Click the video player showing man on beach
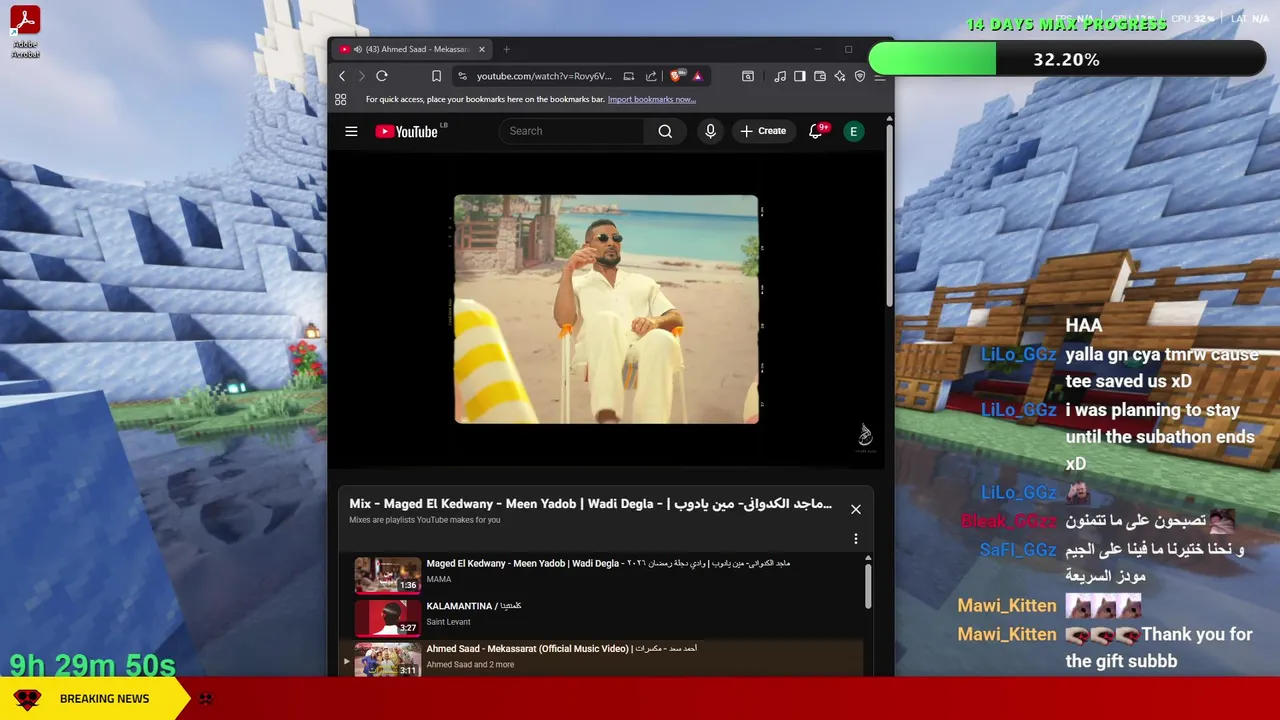 pyautogui.click(x=606, y=309)
